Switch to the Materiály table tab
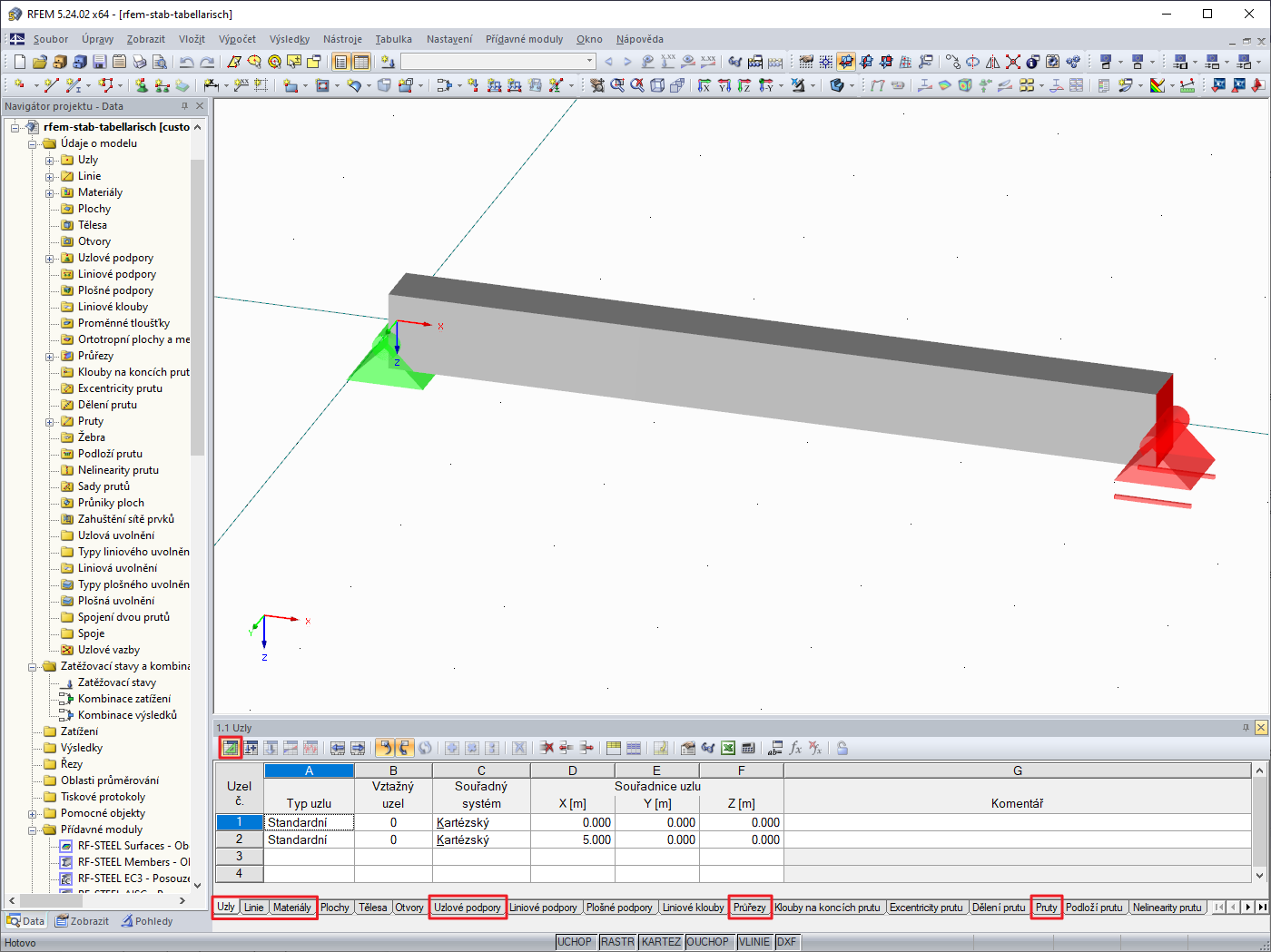Viewport: 1271px width, 952px height. [x=291, y=908]
